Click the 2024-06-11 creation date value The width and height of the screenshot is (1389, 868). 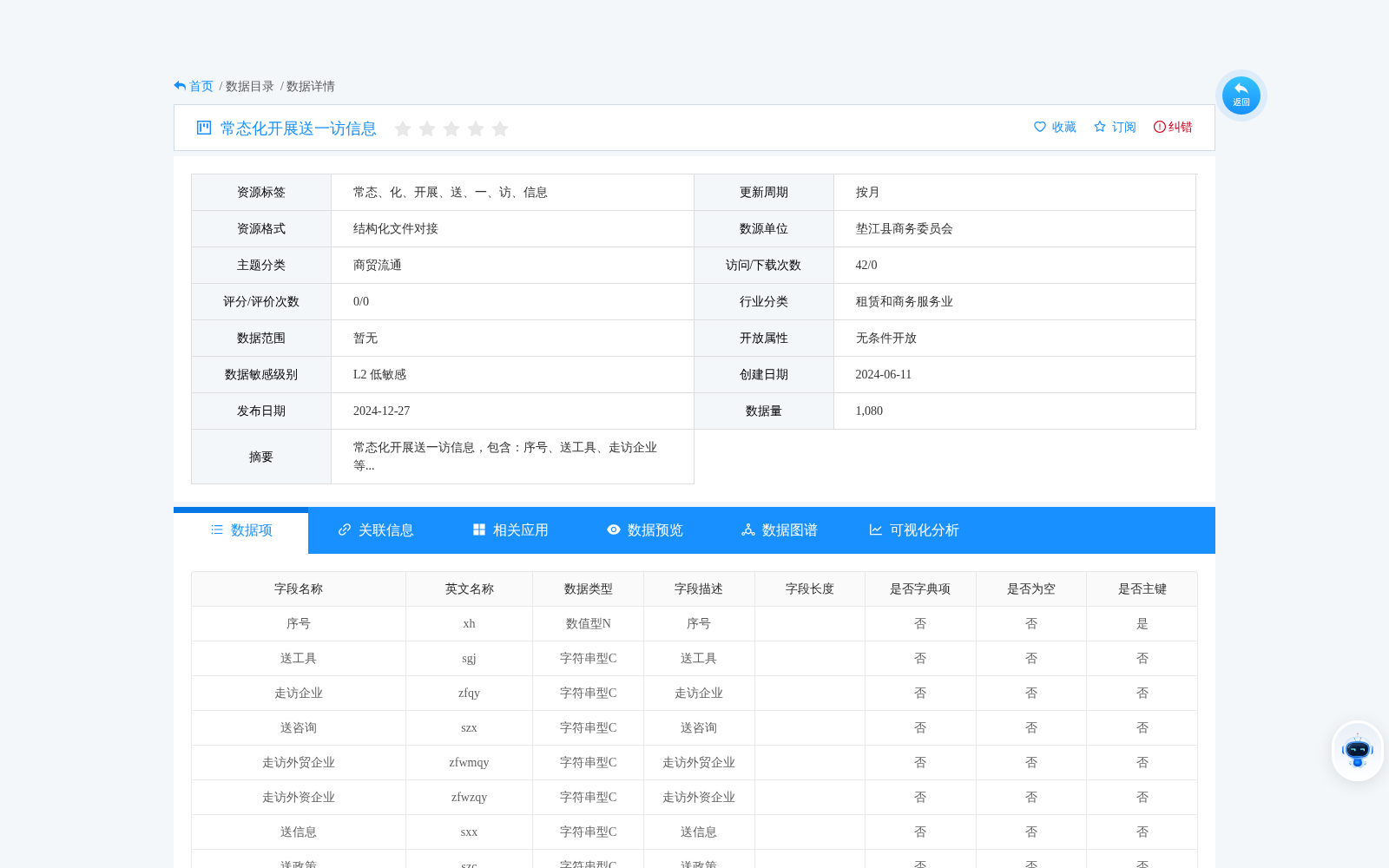tap(884, 375)
